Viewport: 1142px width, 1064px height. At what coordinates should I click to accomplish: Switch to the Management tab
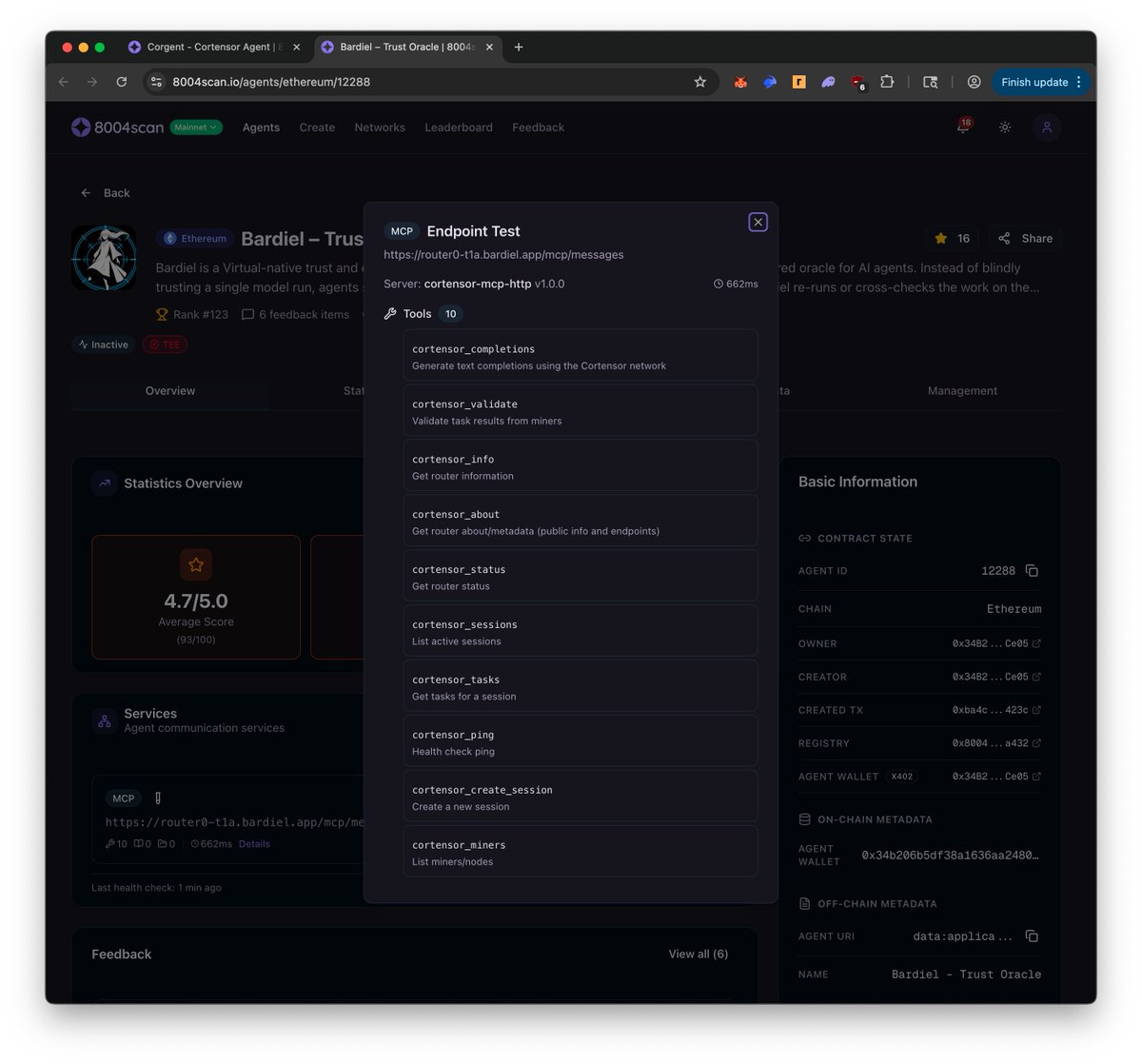[962, 391]
